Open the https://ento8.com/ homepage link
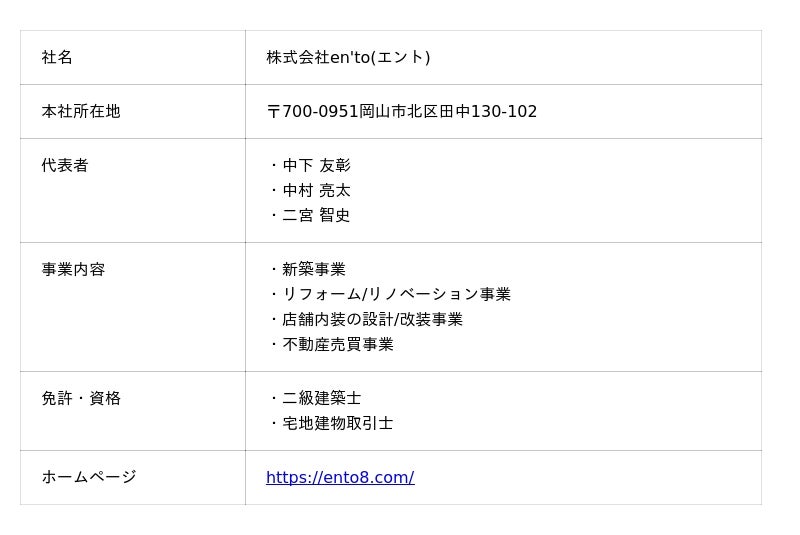 tap(340, 478)
